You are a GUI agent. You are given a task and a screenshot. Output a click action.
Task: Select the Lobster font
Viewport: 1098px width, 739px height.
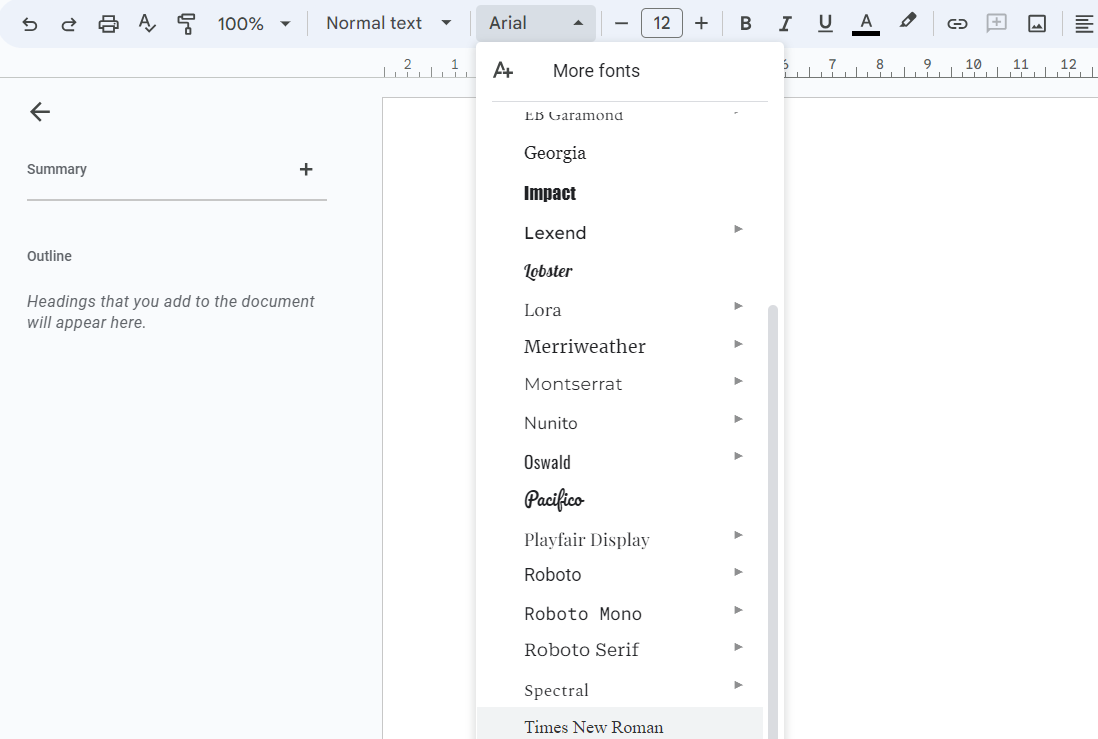[548, 271]
